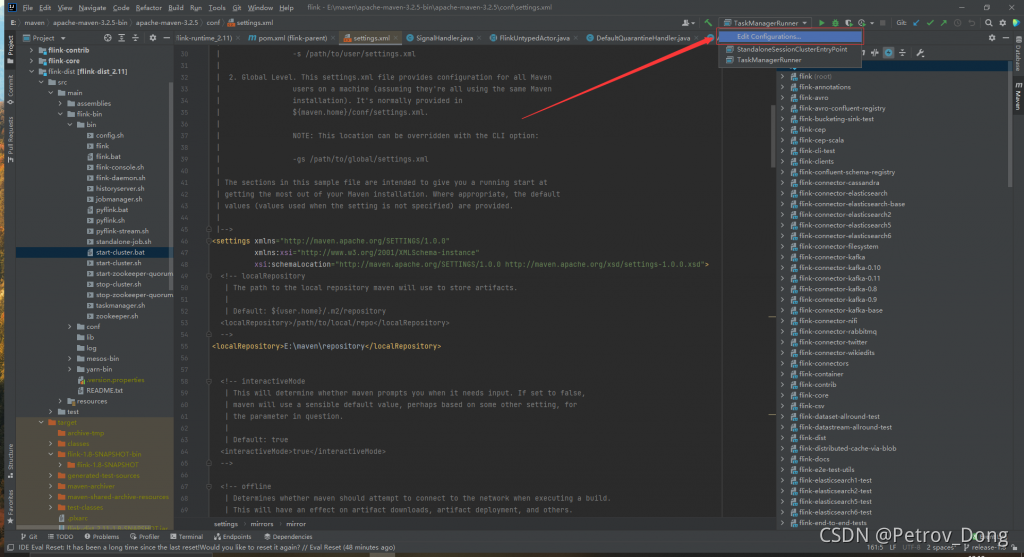Image resolution: width=1024 pixels, height=557 pixels.
Task: Expand the flink-contrib folder
Action: (x=31, y=50)
